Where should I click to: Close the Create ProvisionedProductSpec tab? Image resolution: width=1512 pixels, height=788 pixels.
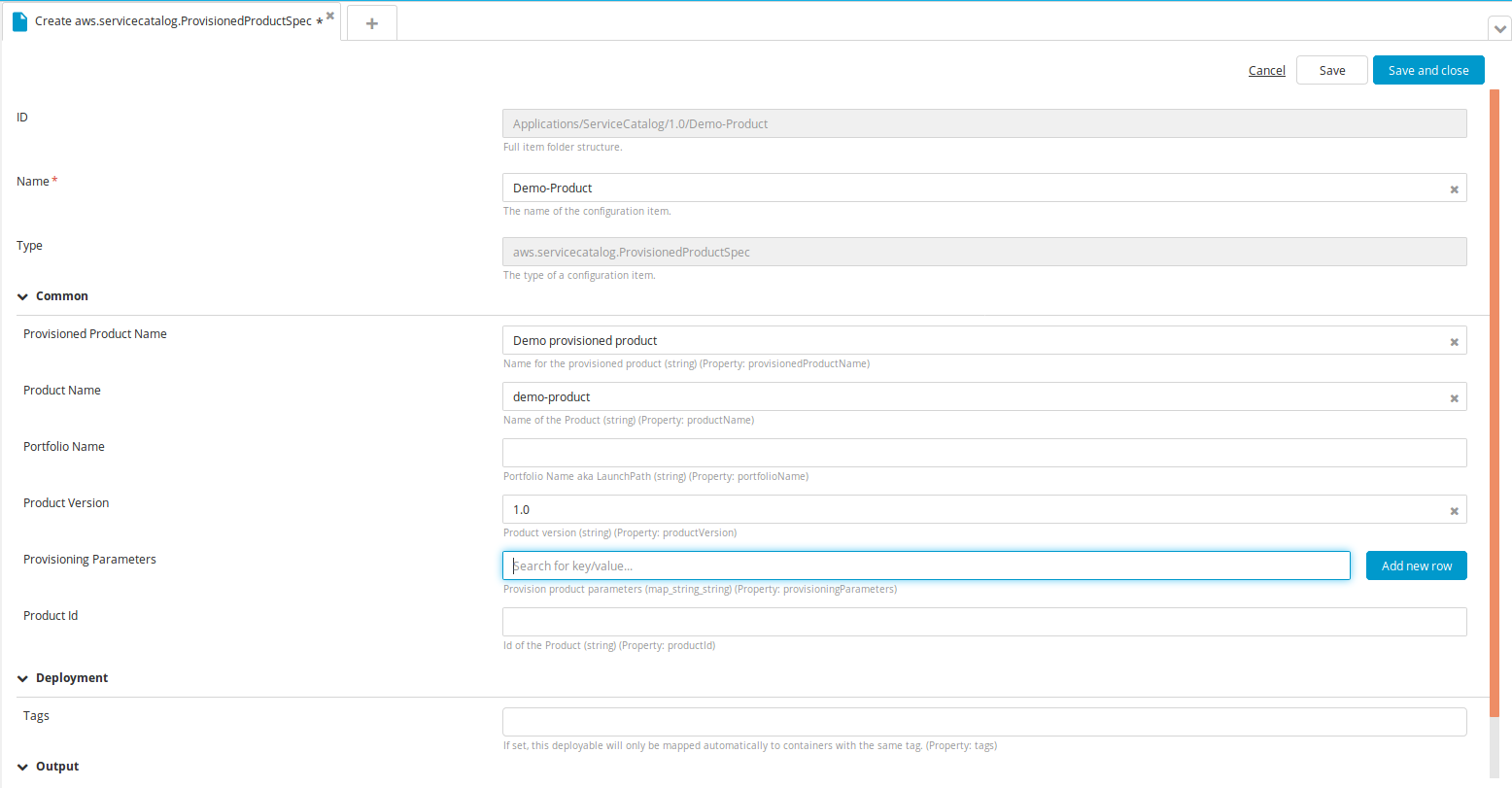[x=330, y=16]
